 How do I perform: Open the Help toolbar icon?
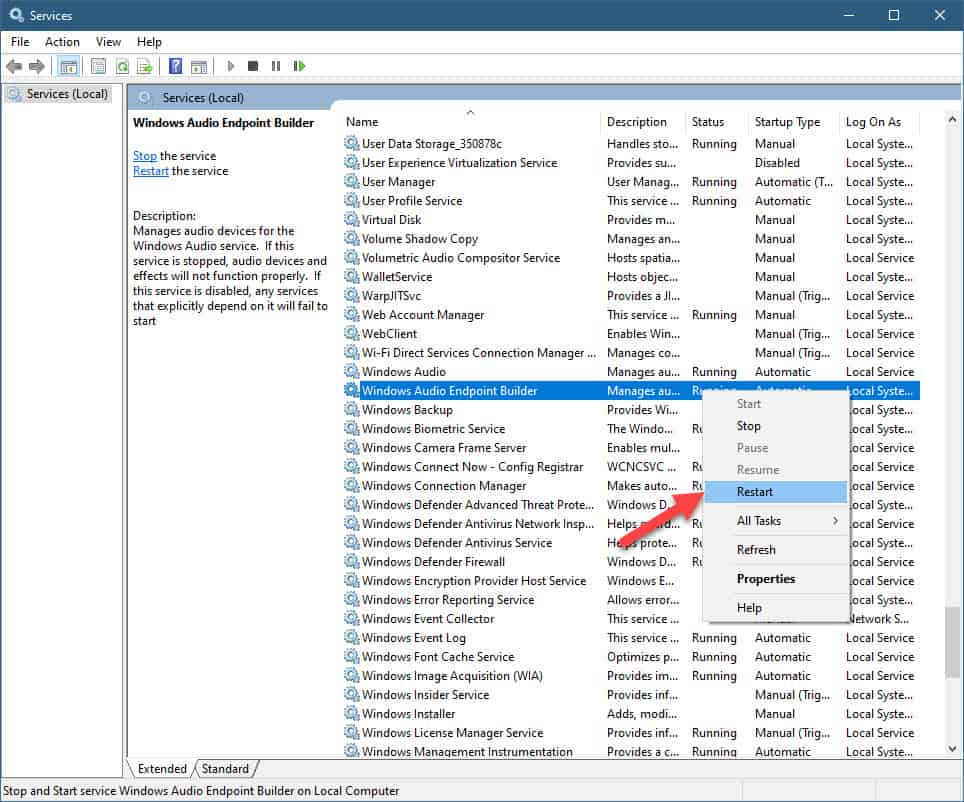tap(176, 66)
